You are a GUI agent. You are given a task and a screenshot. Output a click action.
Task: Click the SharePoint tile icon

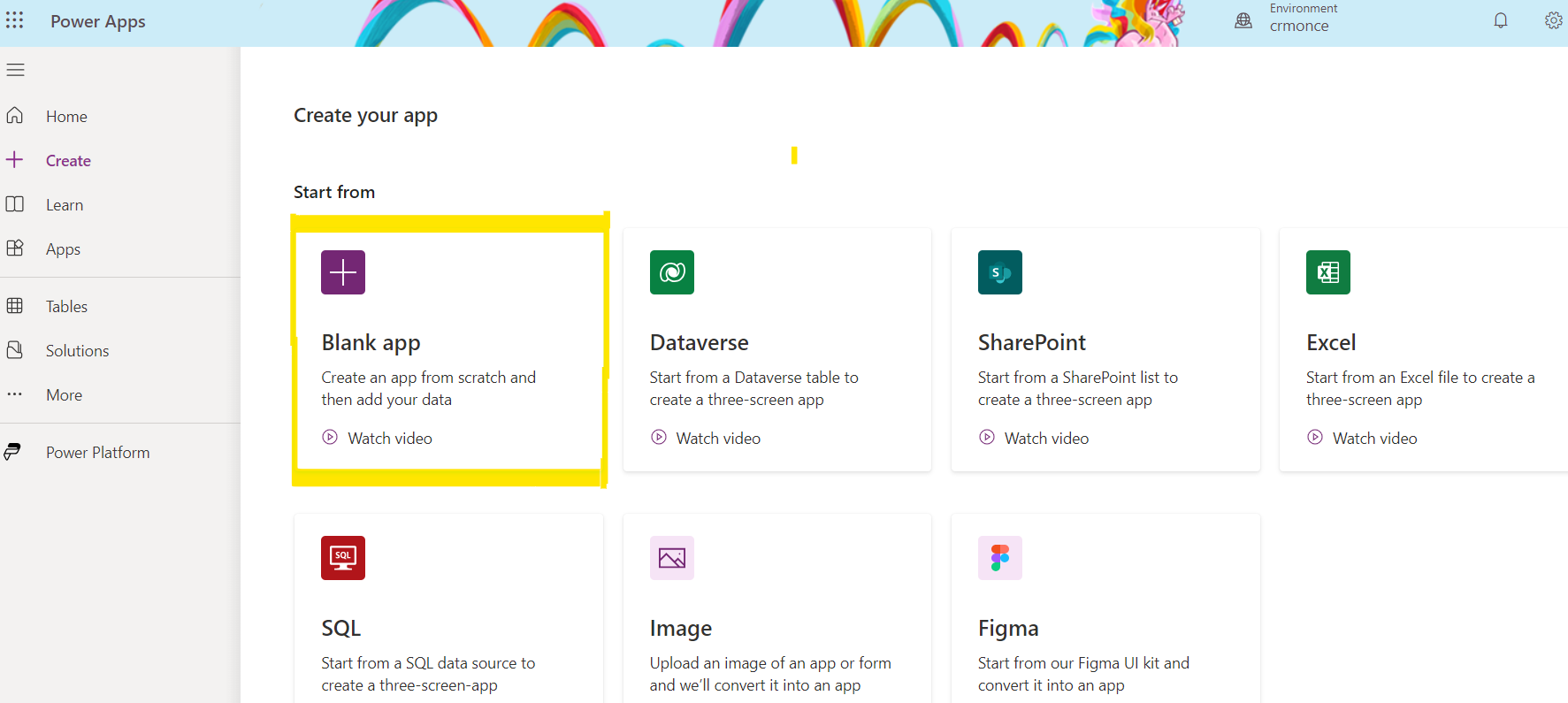click(1000, 272)
